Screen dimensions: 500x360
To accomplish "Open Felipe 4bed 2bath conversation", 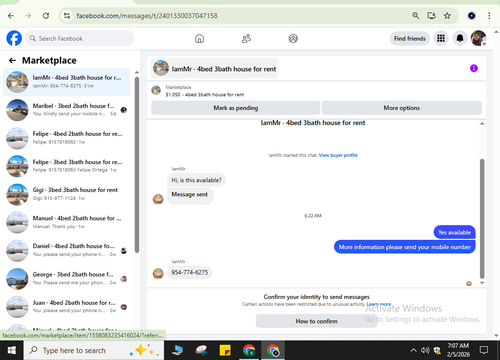I will pyautogui.click(x=67, y=138).
